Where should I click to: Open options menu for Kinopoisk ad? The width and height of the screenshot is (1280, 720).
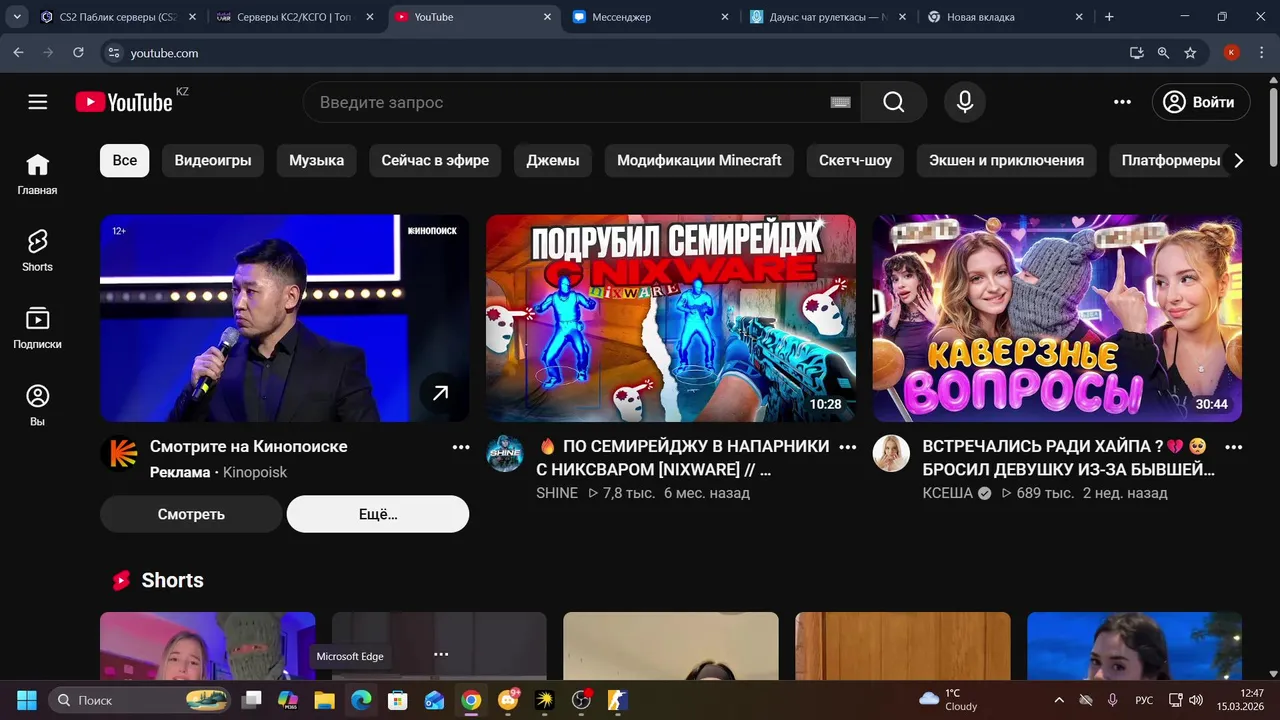(461, 447)
